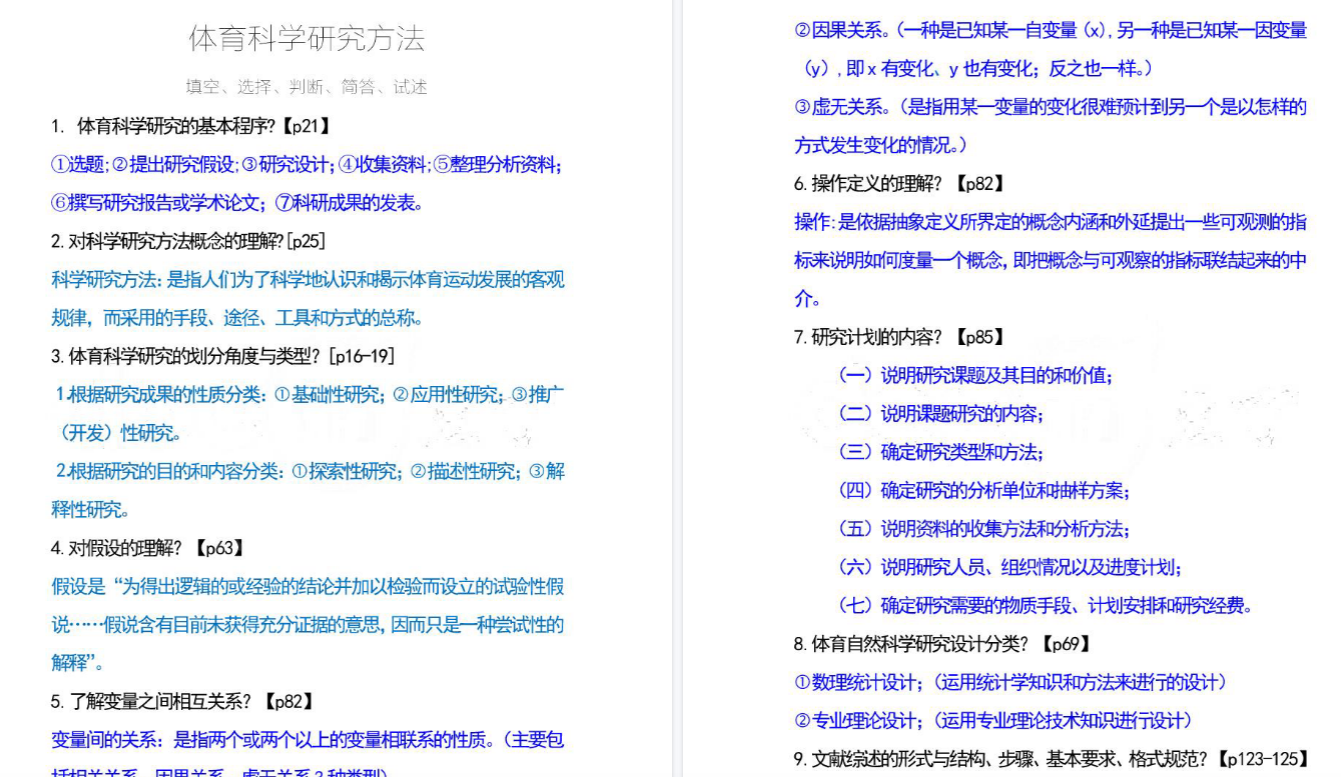Click the subtitle 填空、选择、判断、简答、试述

[306, 87]
